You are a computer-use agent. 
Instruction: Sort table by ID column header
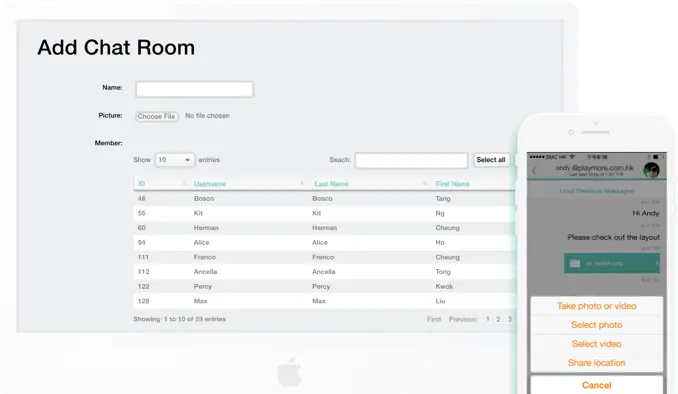click(141, 184)
